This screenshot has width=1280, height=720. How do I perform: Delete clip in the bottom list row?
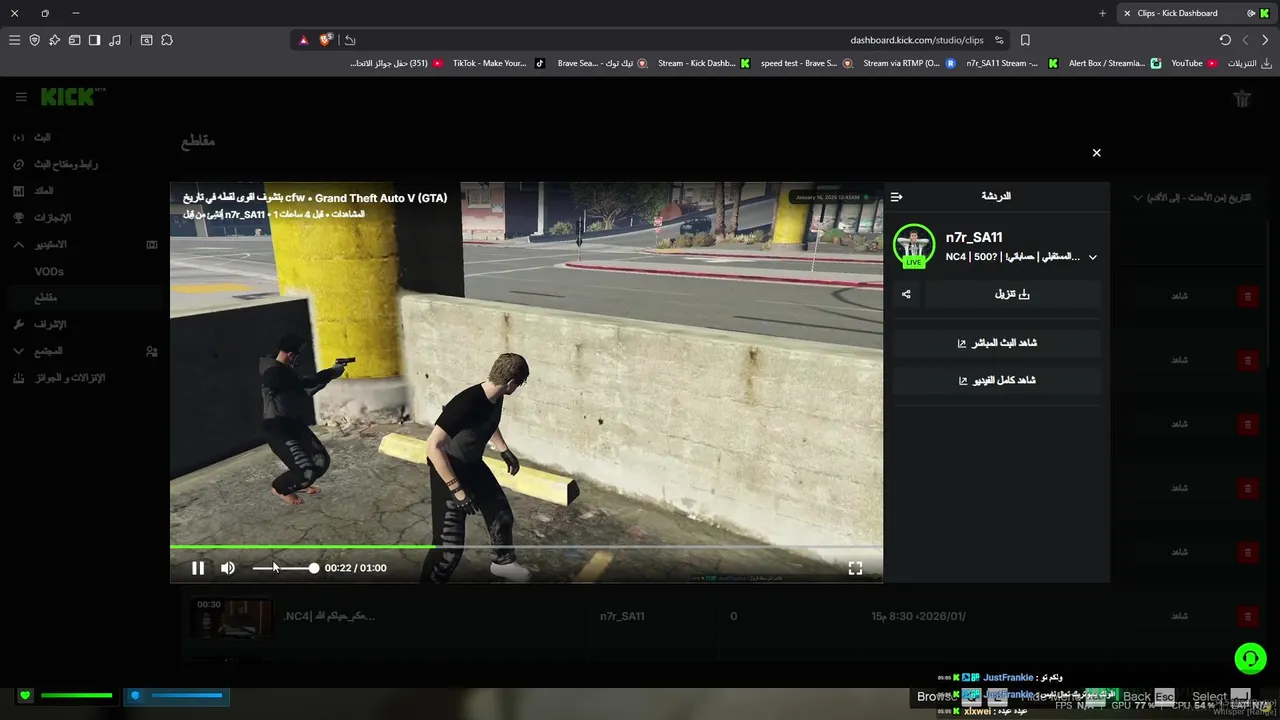click(1247, 616)
